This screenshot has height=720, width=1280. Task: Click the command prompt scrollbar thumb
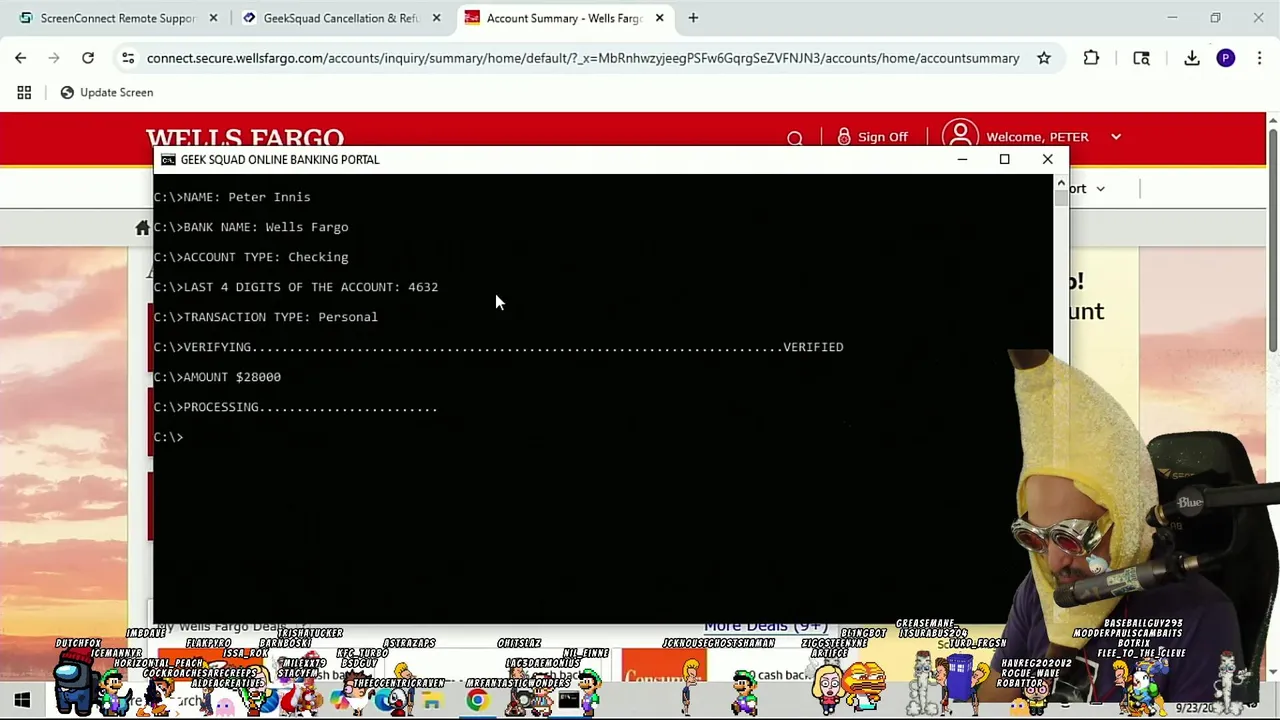pos(1061,197)
